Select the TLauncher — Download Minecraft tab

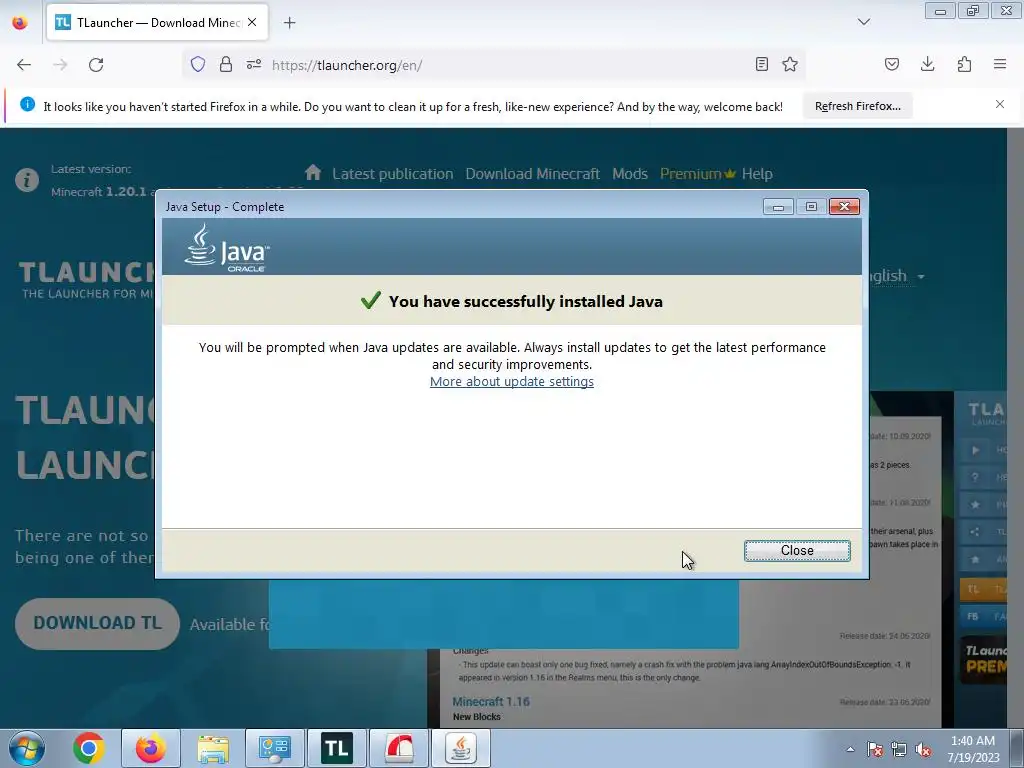pyautogui.click(x=157, y=23)
